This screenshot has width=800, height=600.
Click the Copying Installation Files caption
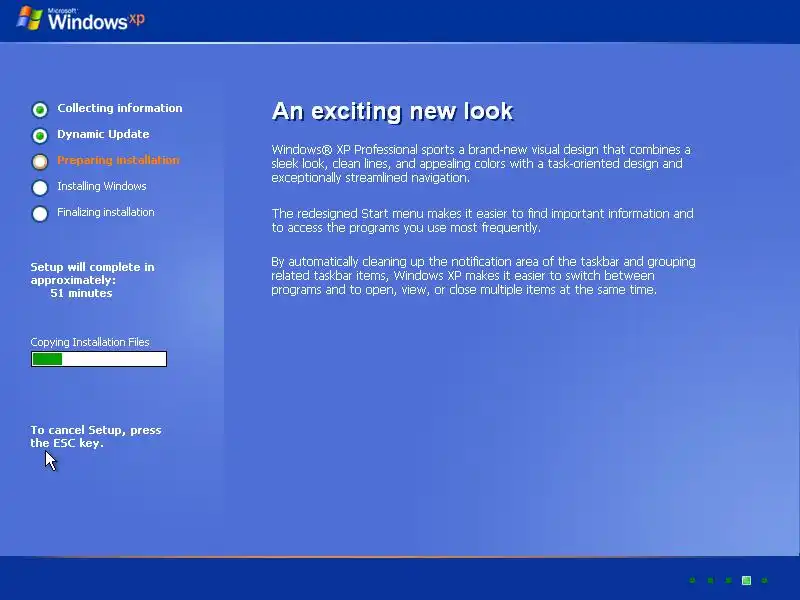click(x=90, y=342)
